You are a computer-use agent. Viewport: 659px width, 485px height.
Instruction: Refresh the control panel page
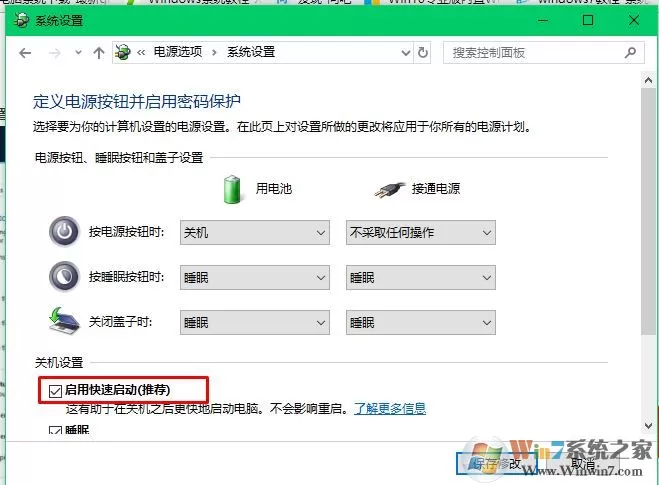click(423, 53)
